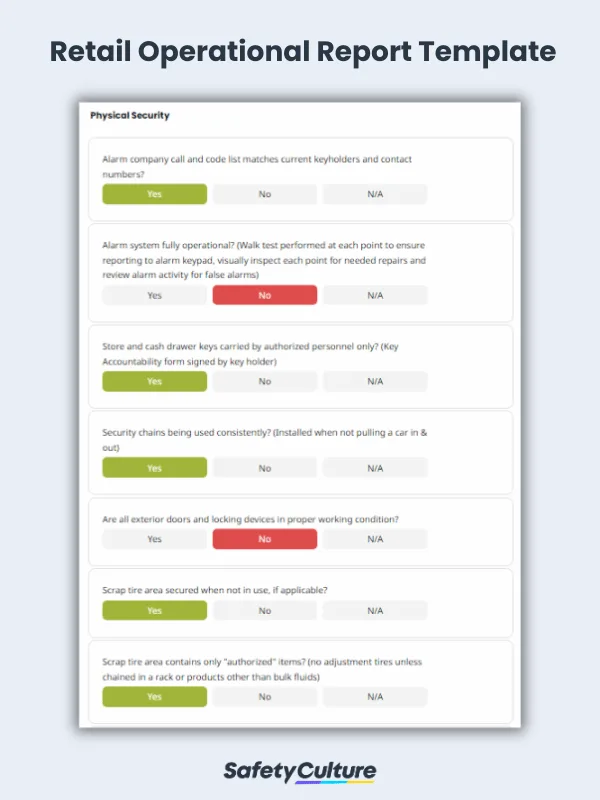Choose No for scrap tire area secured

point(265,610)
